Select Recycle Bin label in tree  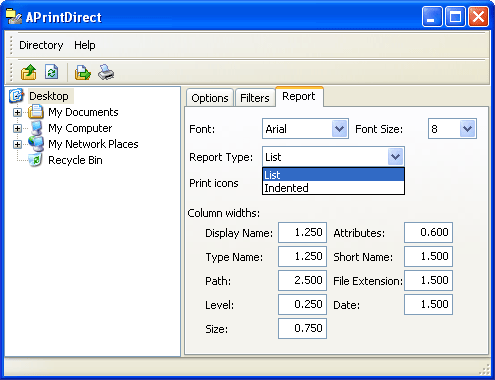click(x=75, y=160)
